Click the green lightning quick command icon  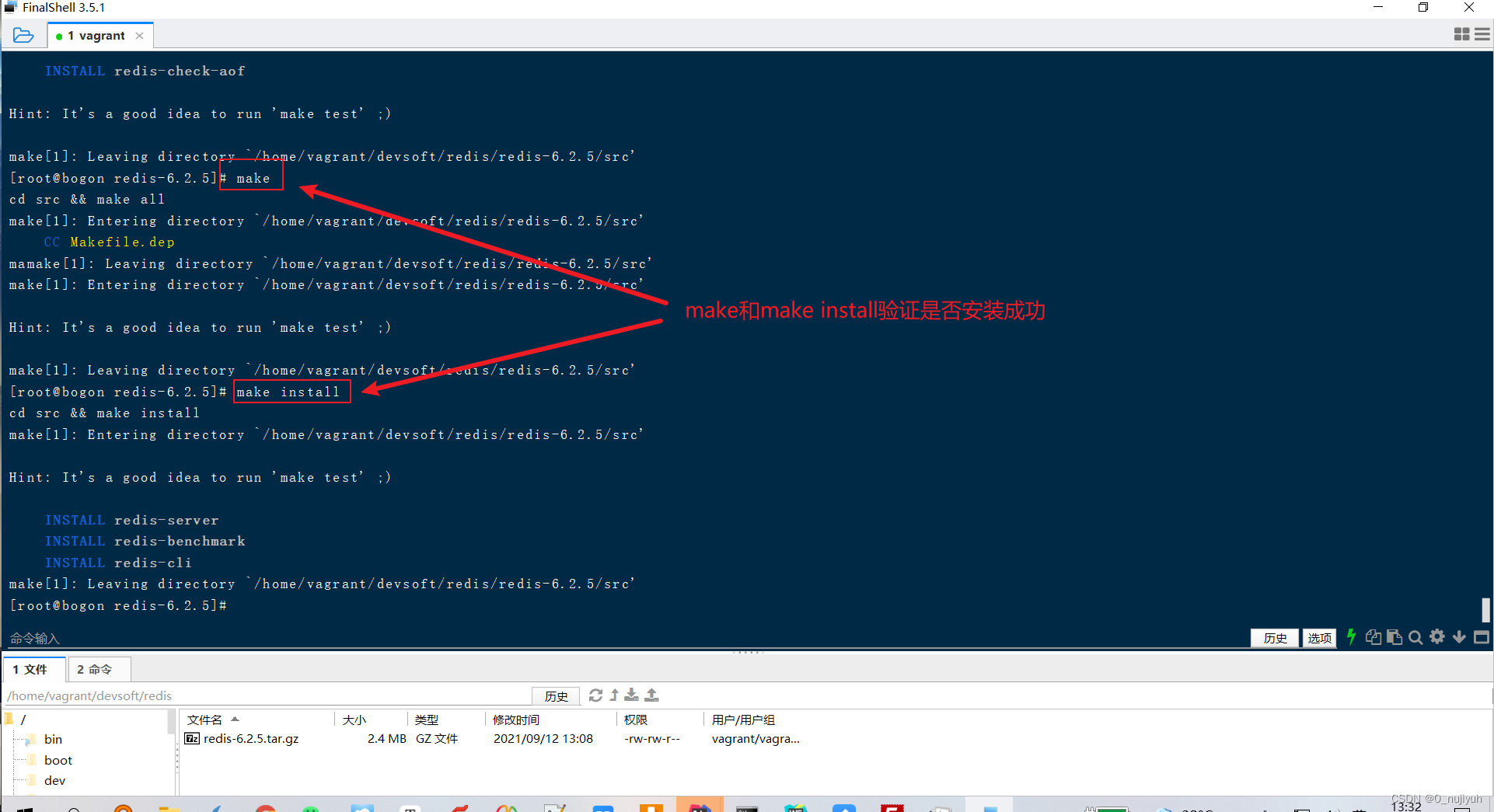coord(1352,637)
